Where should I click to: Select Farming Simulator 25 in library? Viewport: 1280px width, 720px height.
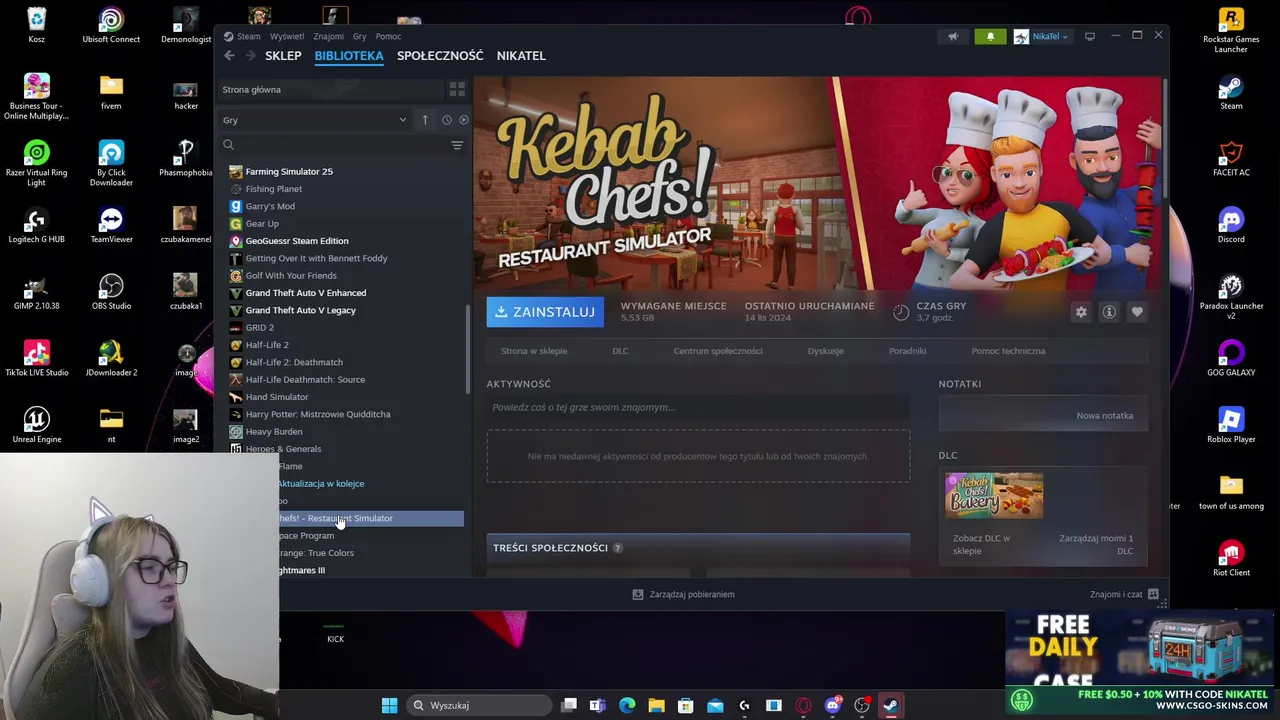tap(289, 171)
